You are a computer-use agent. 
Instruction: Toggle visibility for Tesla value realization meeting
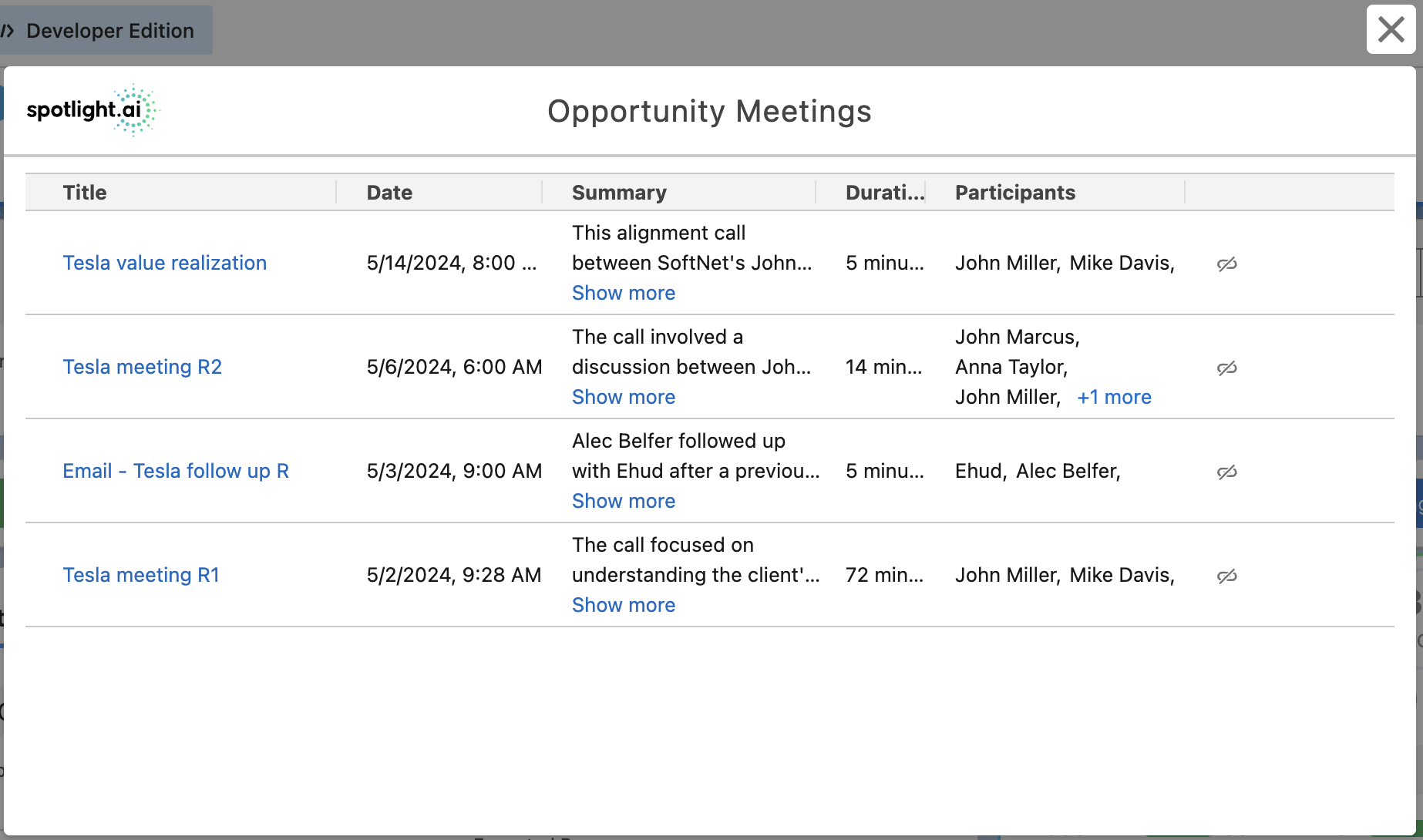point(1227,264)
